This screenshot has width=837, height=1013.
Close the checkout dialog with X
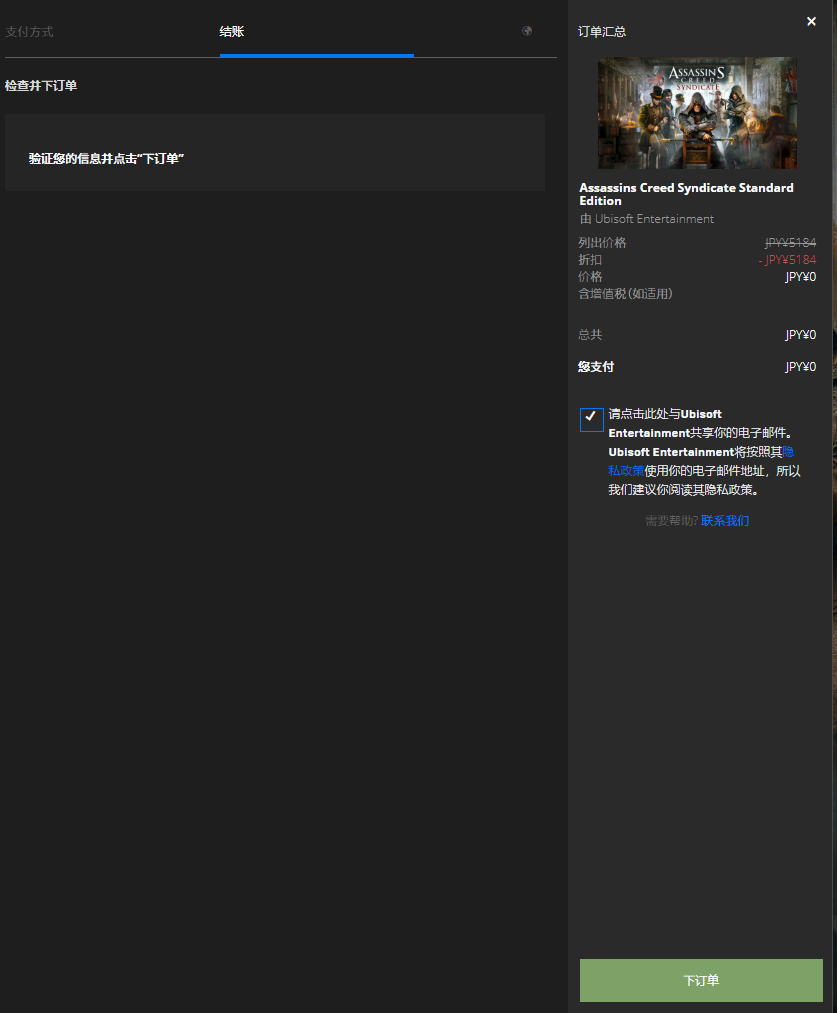pyautogui.click(x=811, y=21)
